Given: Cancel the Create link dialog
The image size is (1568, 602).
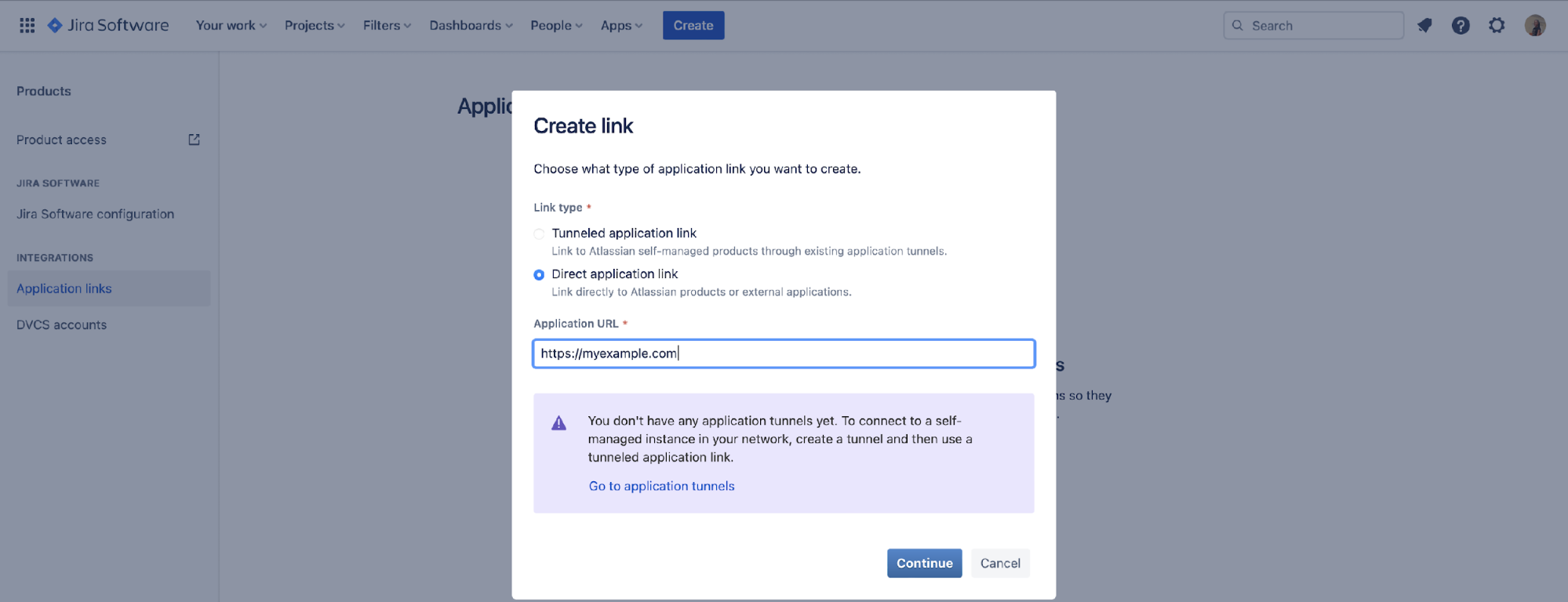Looking at the screenshot, I should point(1000,563).
